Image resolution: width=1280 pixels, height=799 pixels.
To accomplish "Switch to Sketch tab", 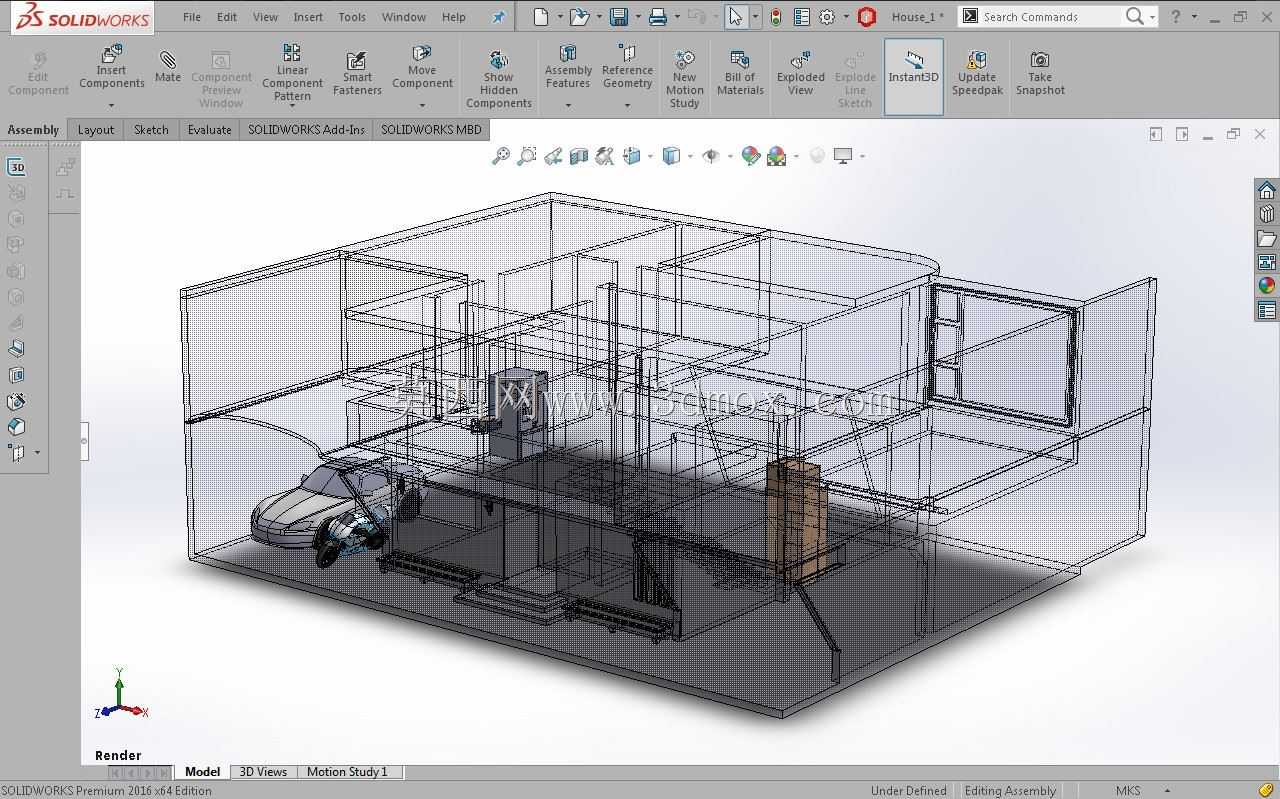I will [151, 129].
